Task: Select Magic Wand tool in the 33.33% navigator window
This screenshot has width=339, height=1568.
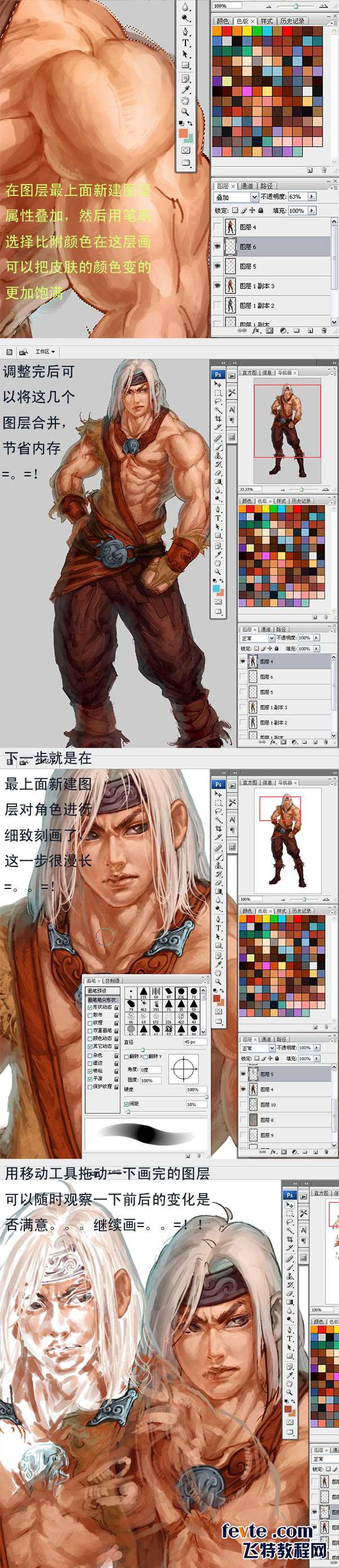Action: point(218,410)
